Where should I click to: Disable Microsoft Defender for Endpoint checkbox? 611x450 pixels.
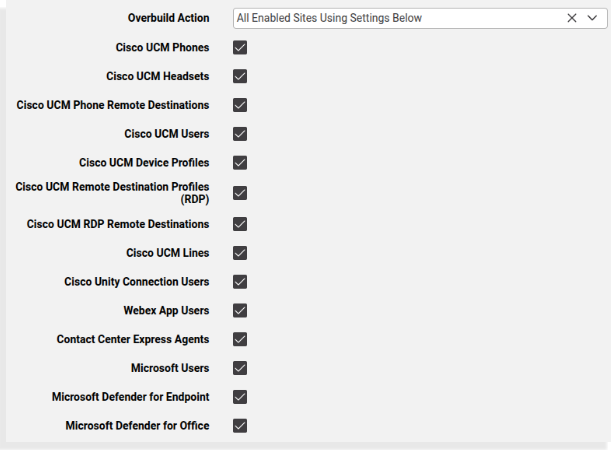[240, 397]
